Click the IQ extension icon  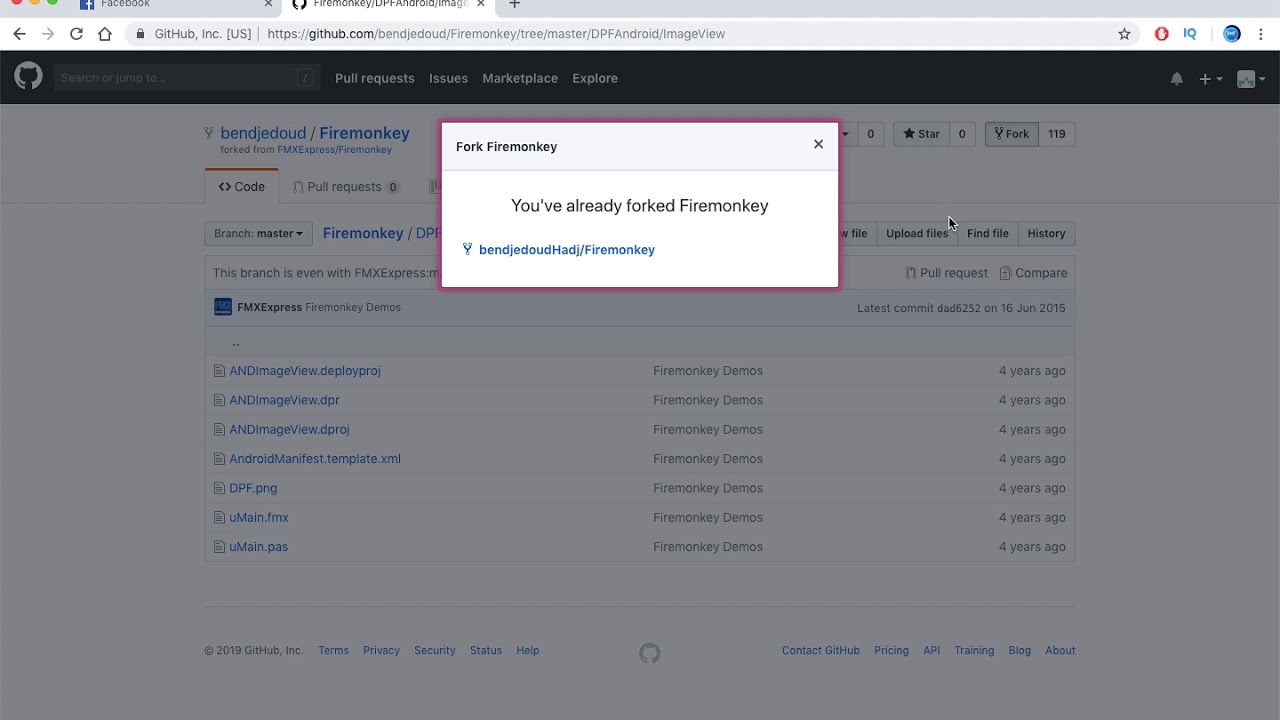click(1190, 33)
